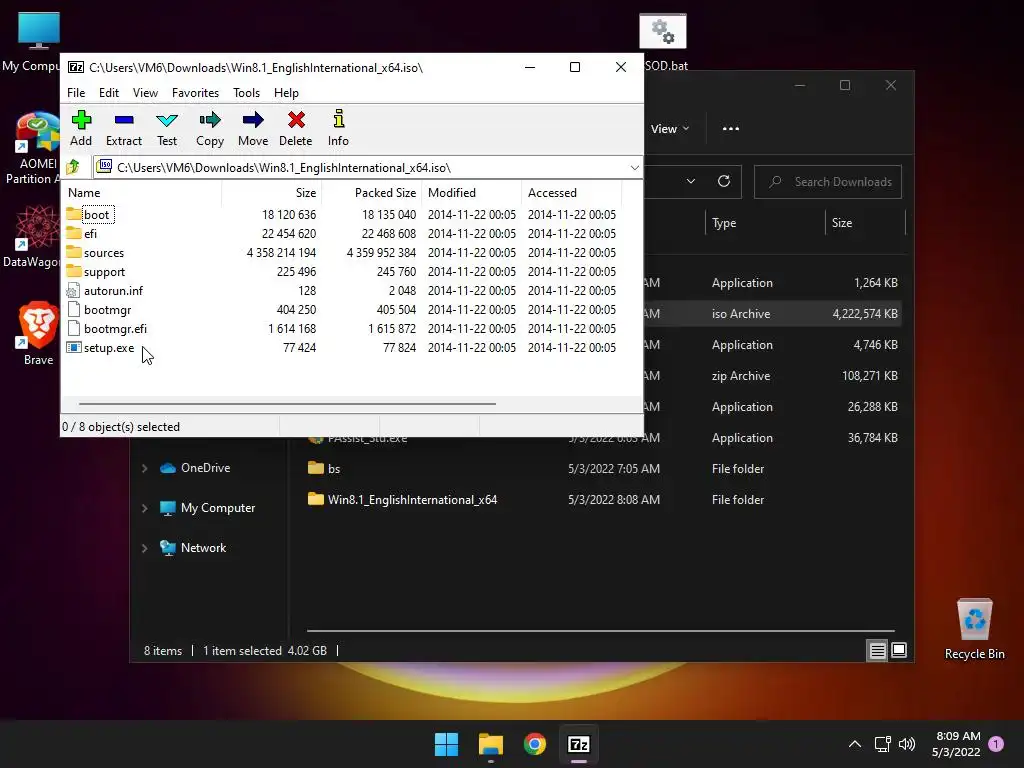Open the Brave browser desktop shortcut

coord(38,333)
